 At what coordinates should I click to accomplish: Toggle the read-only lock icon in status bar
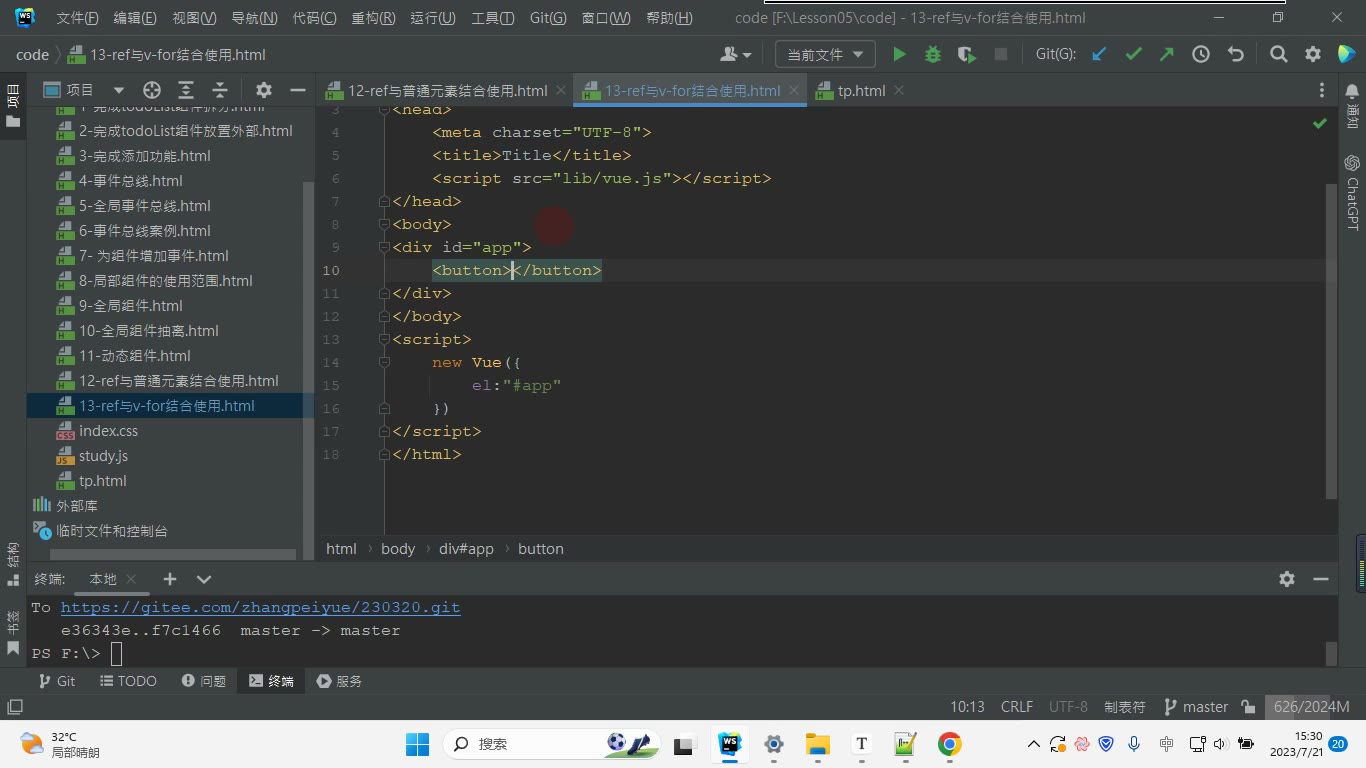pyautogui.click(x=1248, y=707)
